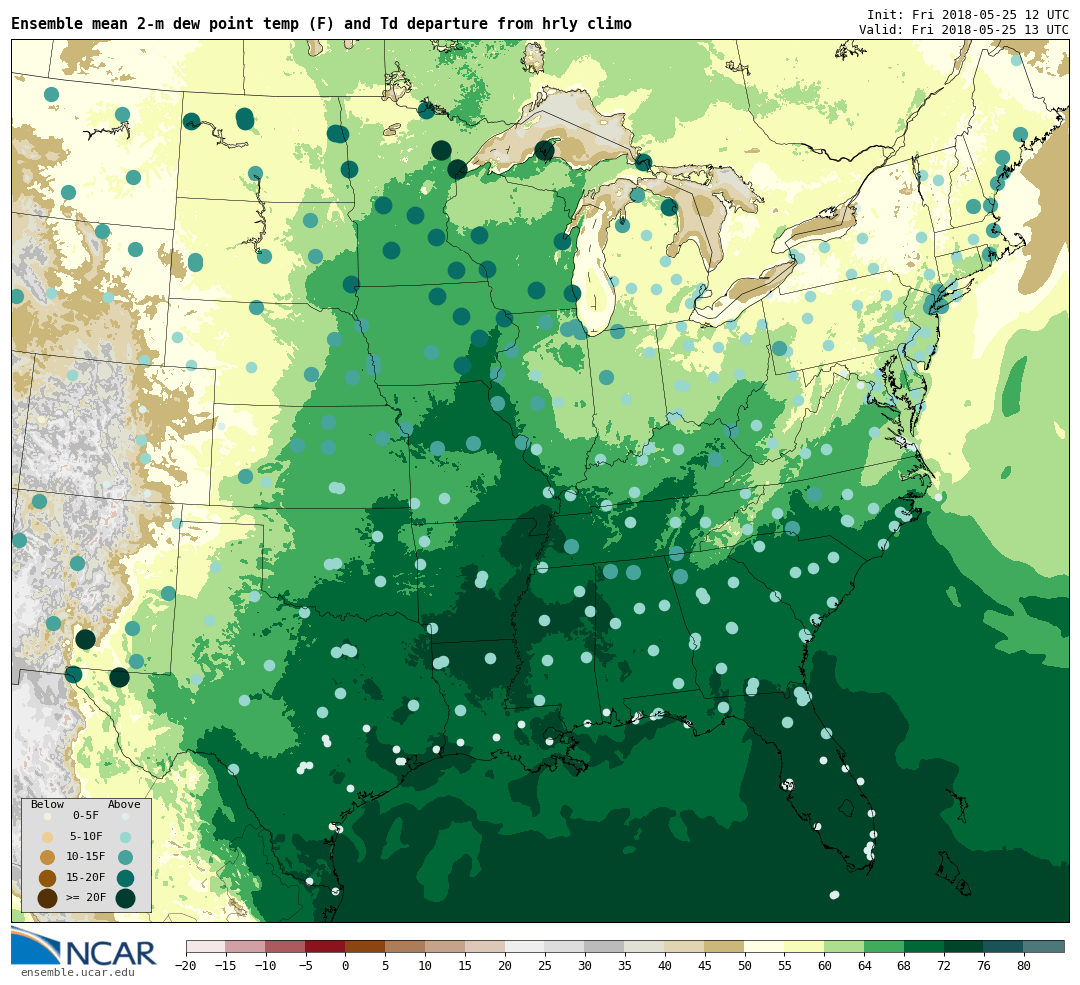Viewport: 1080px width, 985px height.
Task: Click the Below 10-15F brown legend circle
Action: tap(48, 858)
